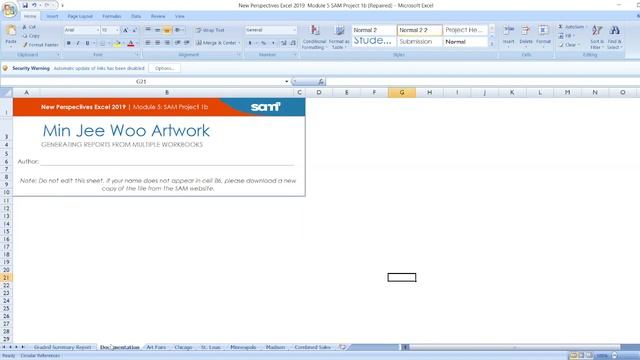Toggle top align

[x=148, y=30]
